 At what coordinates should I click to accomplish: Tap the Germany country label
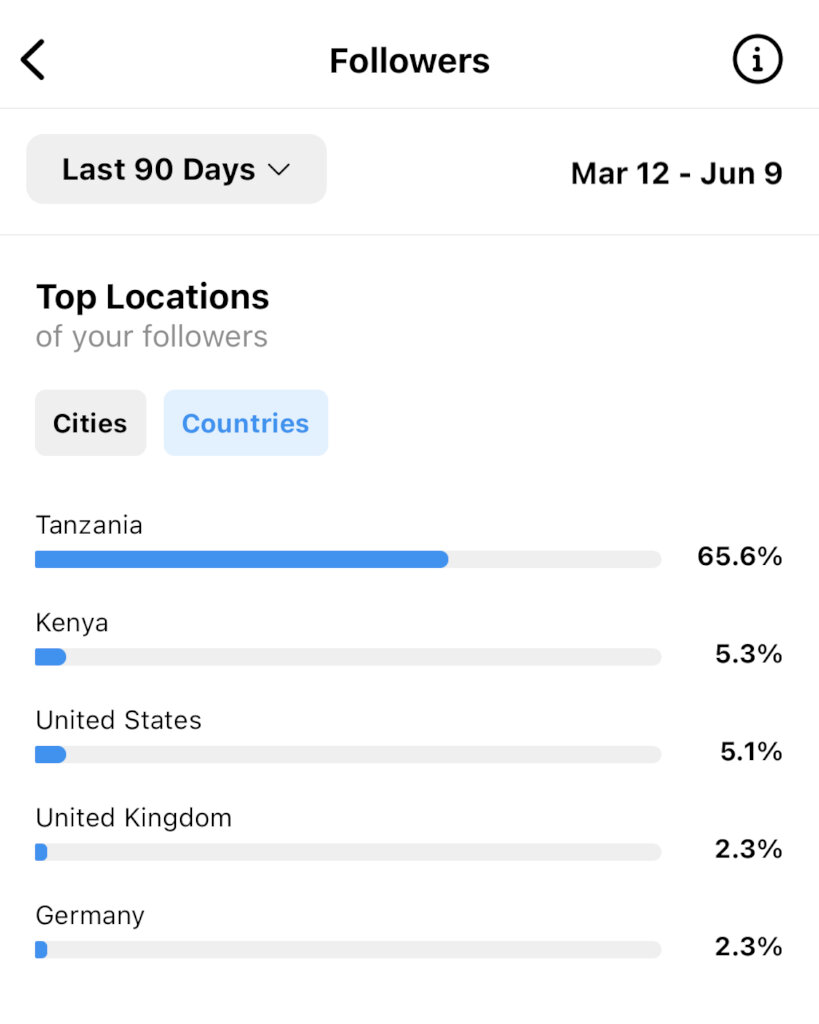[90, 915]
